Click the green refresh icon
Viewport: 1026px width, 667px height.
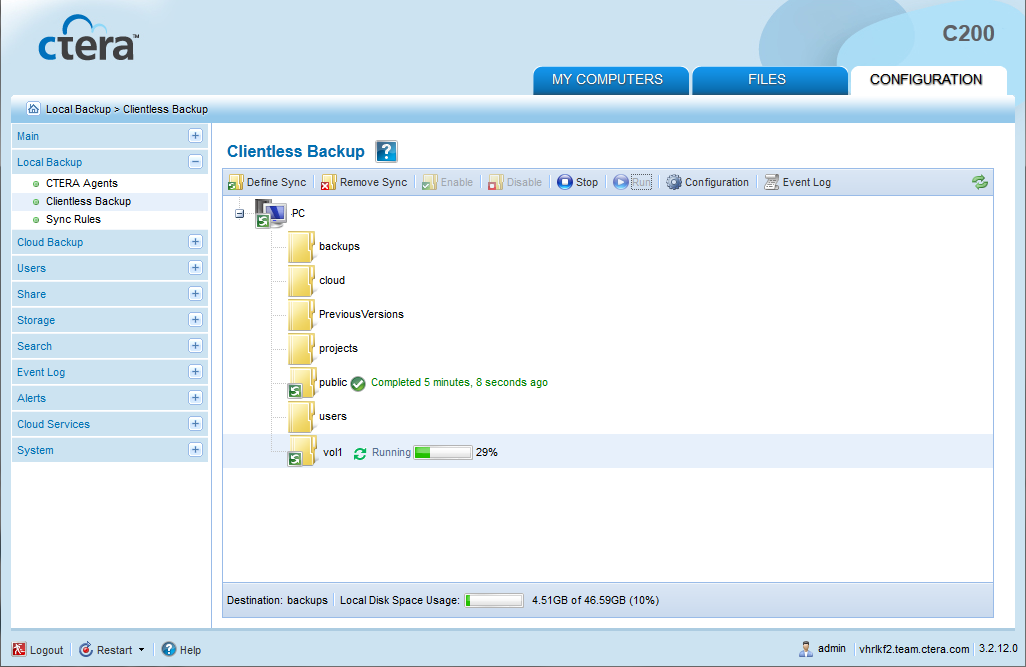coord(980,183)
